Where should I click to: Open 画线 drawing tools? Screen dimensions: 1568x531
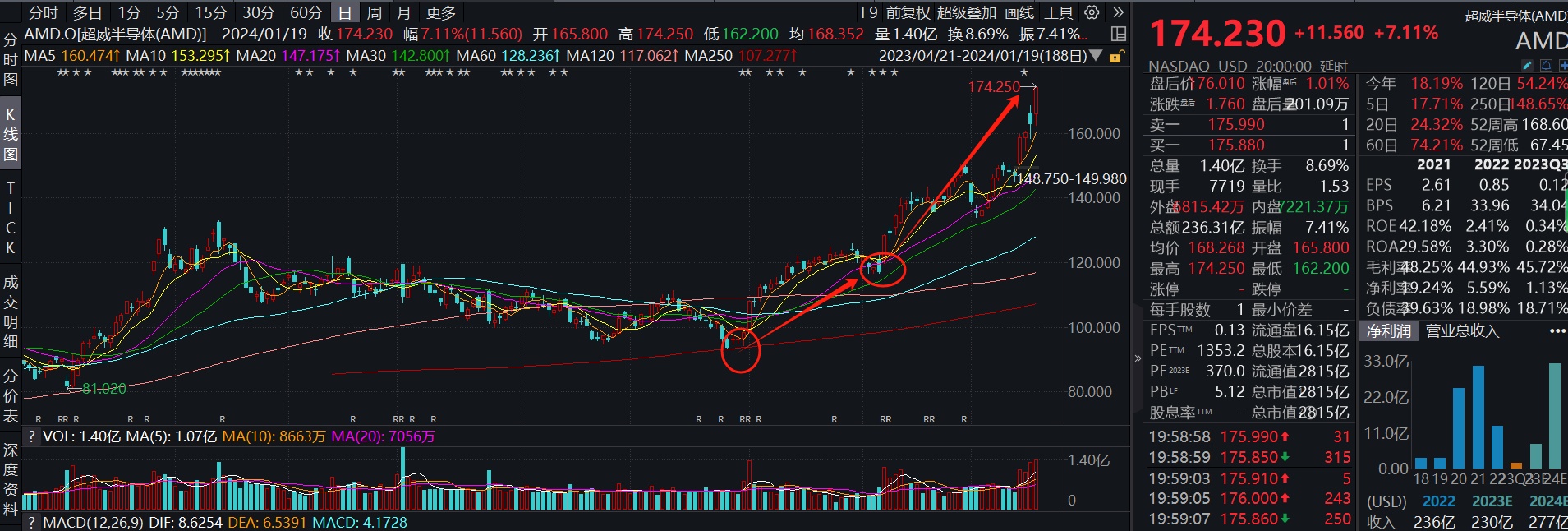click(x=1019, y=12)
